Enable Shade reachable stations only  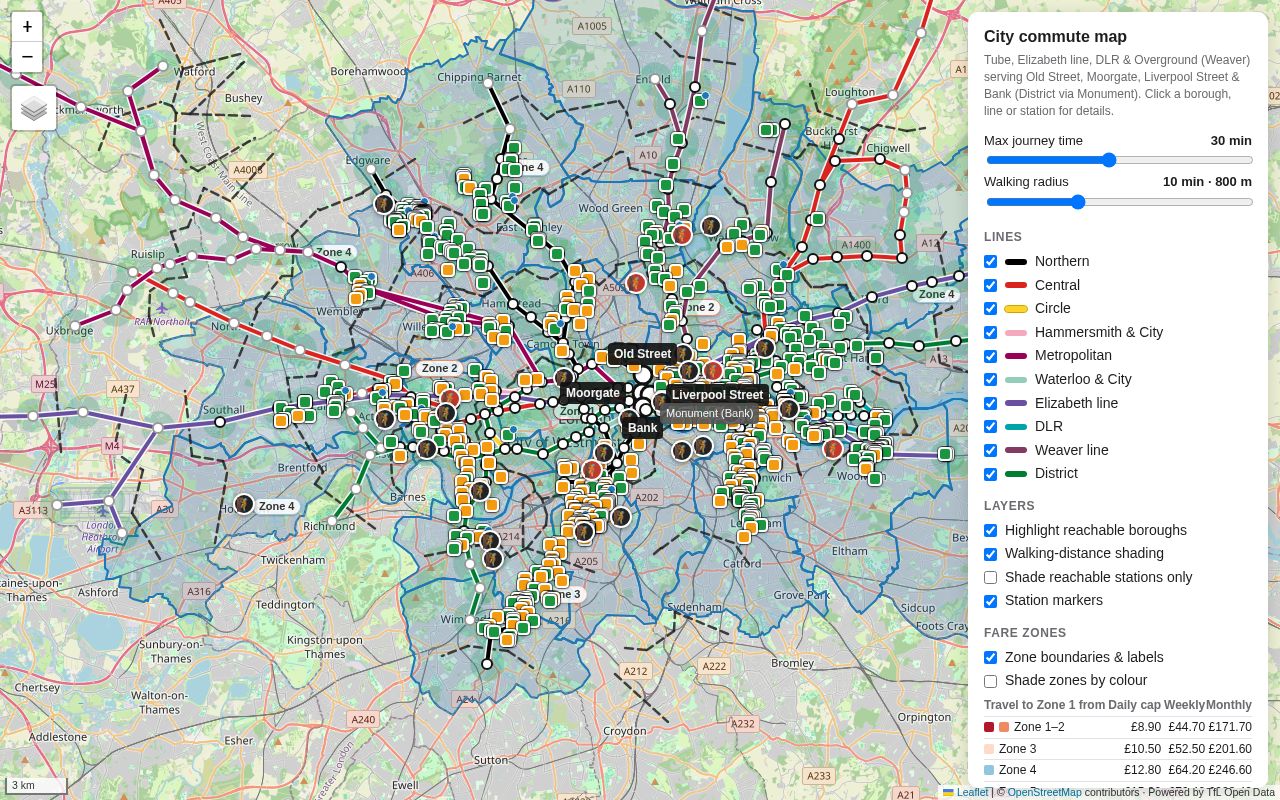click(x=990, y=577)
